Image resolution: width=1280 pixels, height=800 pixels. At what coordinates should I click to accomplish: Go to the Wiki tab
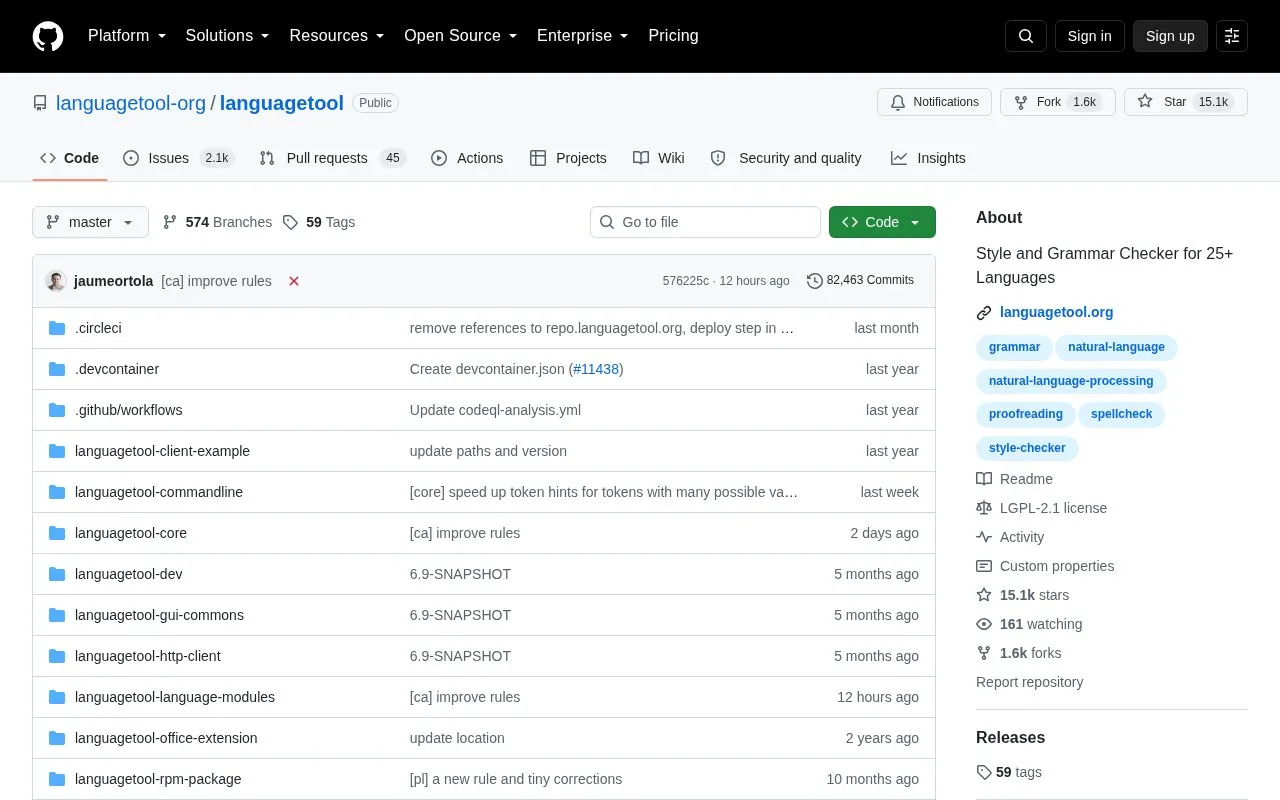pyautogui.click(x=659, y=158)
